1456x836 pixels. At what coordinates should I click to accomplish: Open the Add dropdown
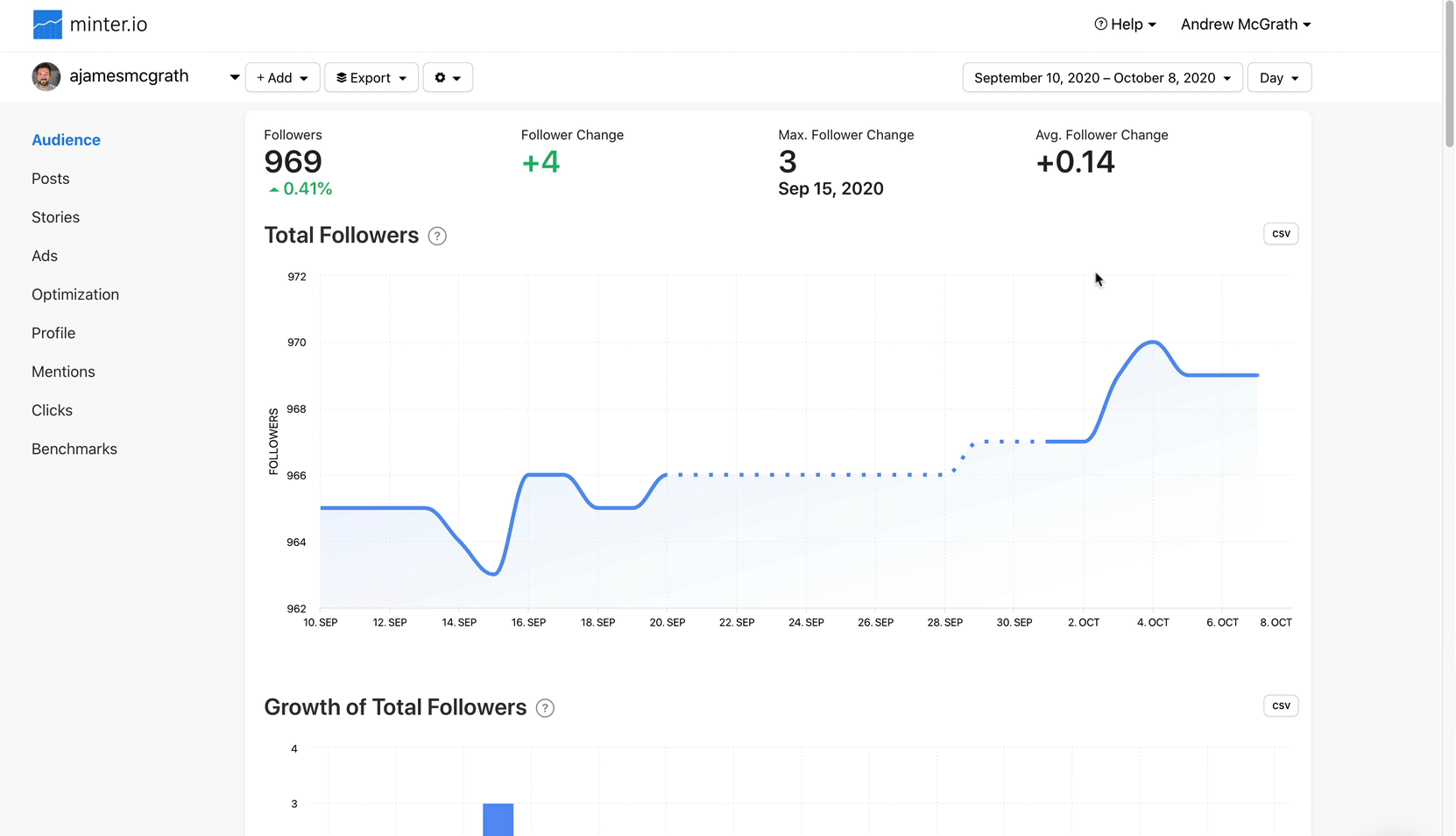tap(282, 78)
